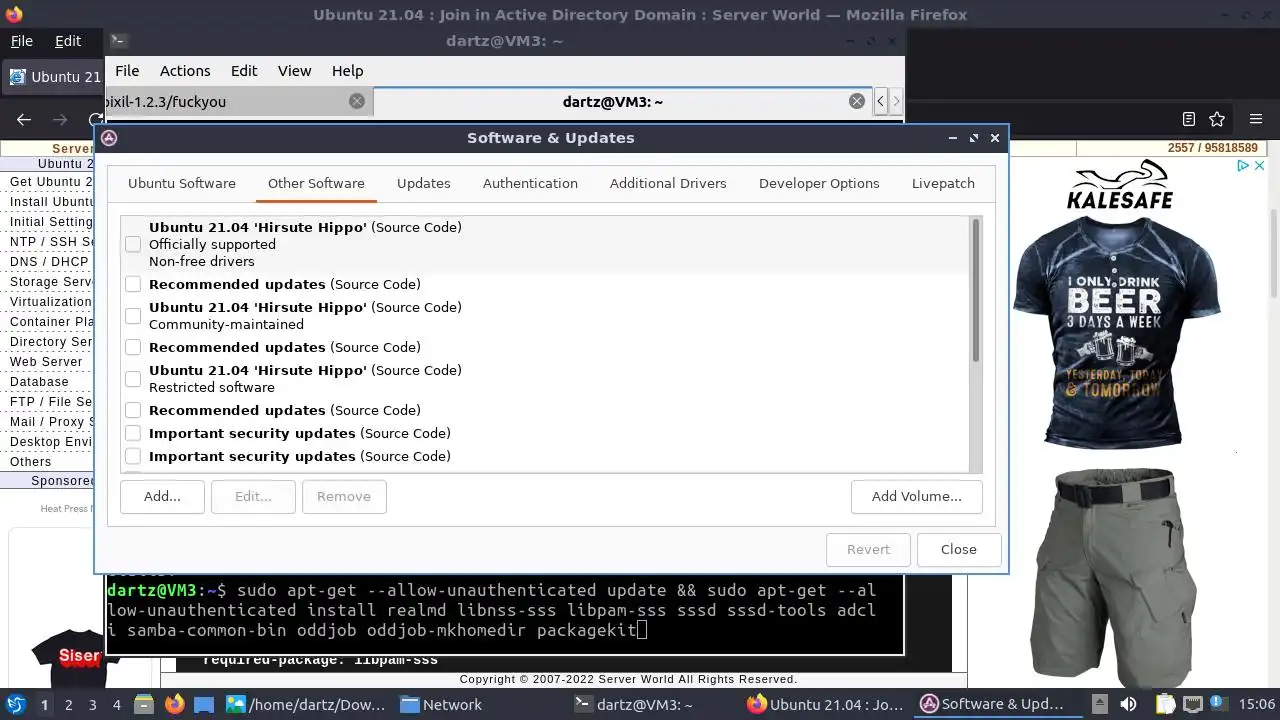This screenshot has height=720, width=1280.
Task: Check the 'Restricted software' Hirsute Hippo source
Action: coord(133,379)
